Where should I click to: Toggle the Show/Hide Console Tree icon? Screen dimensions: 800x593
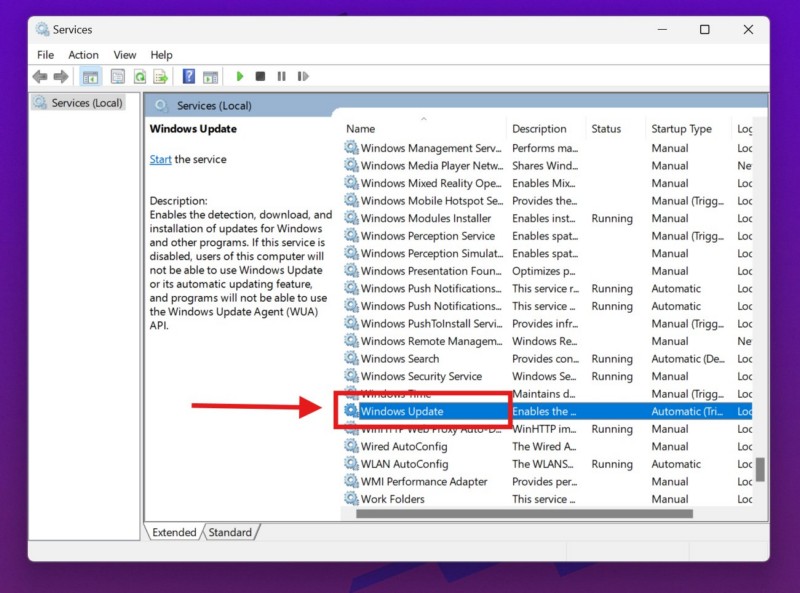(91, 76)
